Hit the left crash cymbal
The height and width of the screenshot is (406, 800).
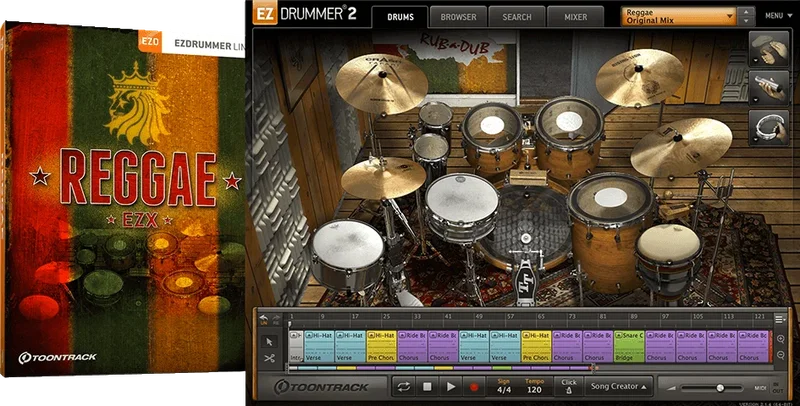pos(381,84)
